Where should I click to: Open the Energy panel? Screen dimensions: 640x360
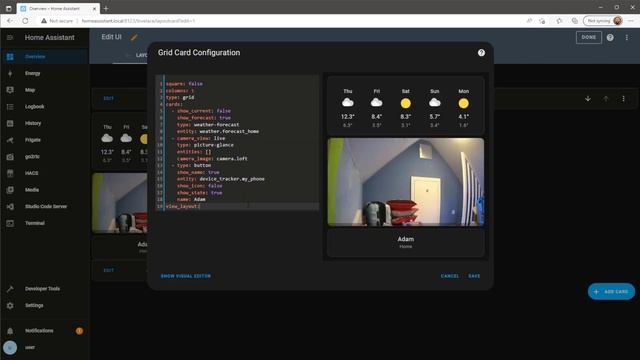tap(44, 73)
